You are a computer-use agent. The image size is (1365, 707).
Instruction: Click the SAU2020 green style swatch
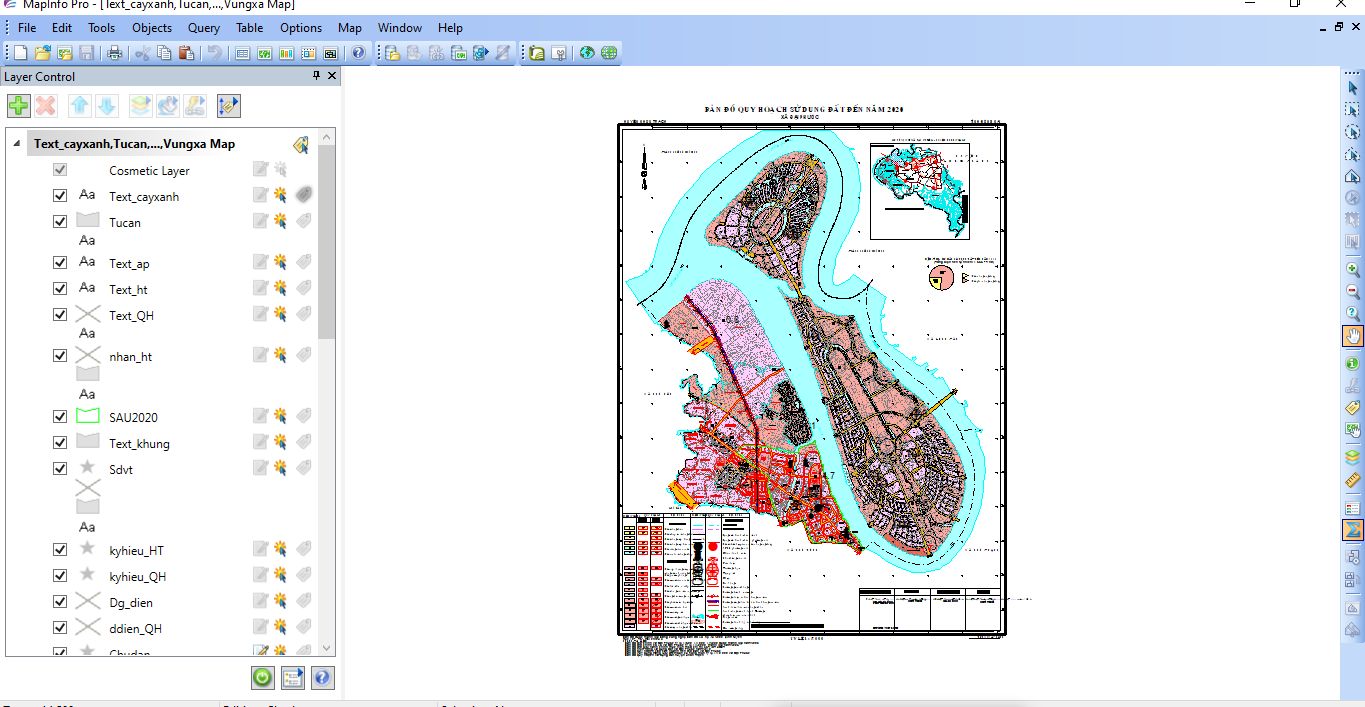pos(88,417)
